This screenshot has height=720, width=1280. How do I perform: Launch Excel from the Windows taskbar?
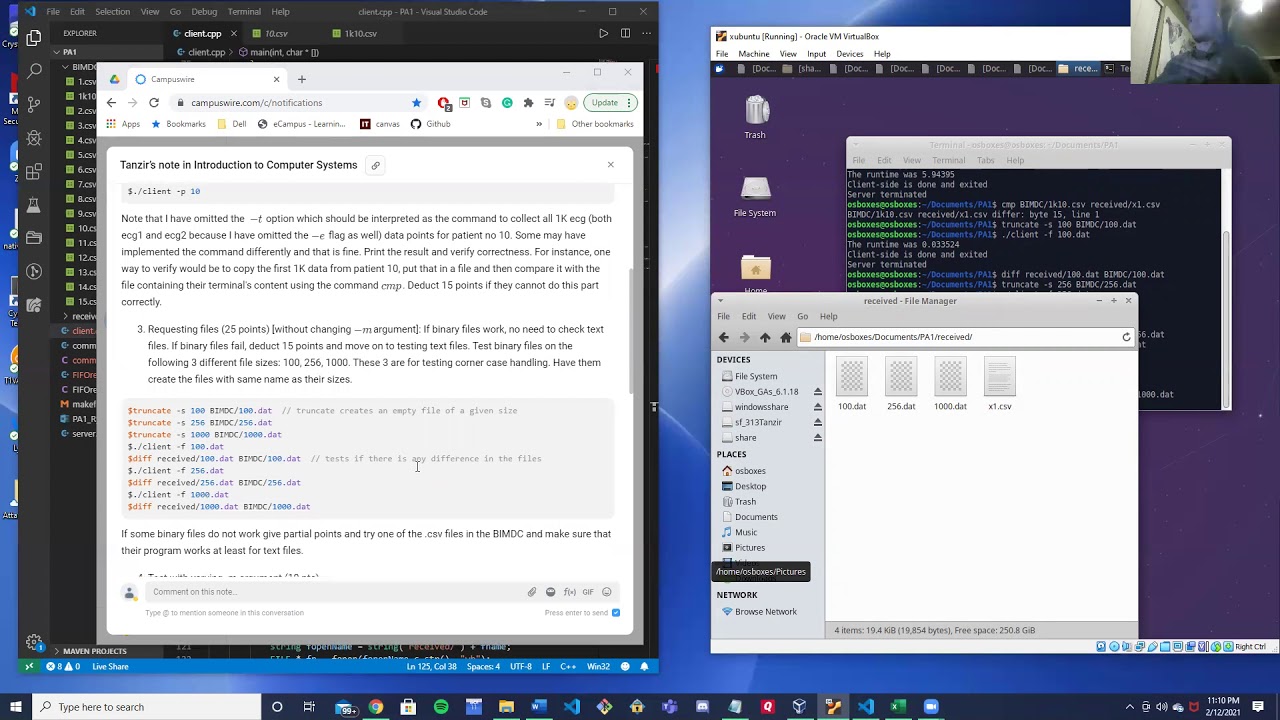[898, 707]
